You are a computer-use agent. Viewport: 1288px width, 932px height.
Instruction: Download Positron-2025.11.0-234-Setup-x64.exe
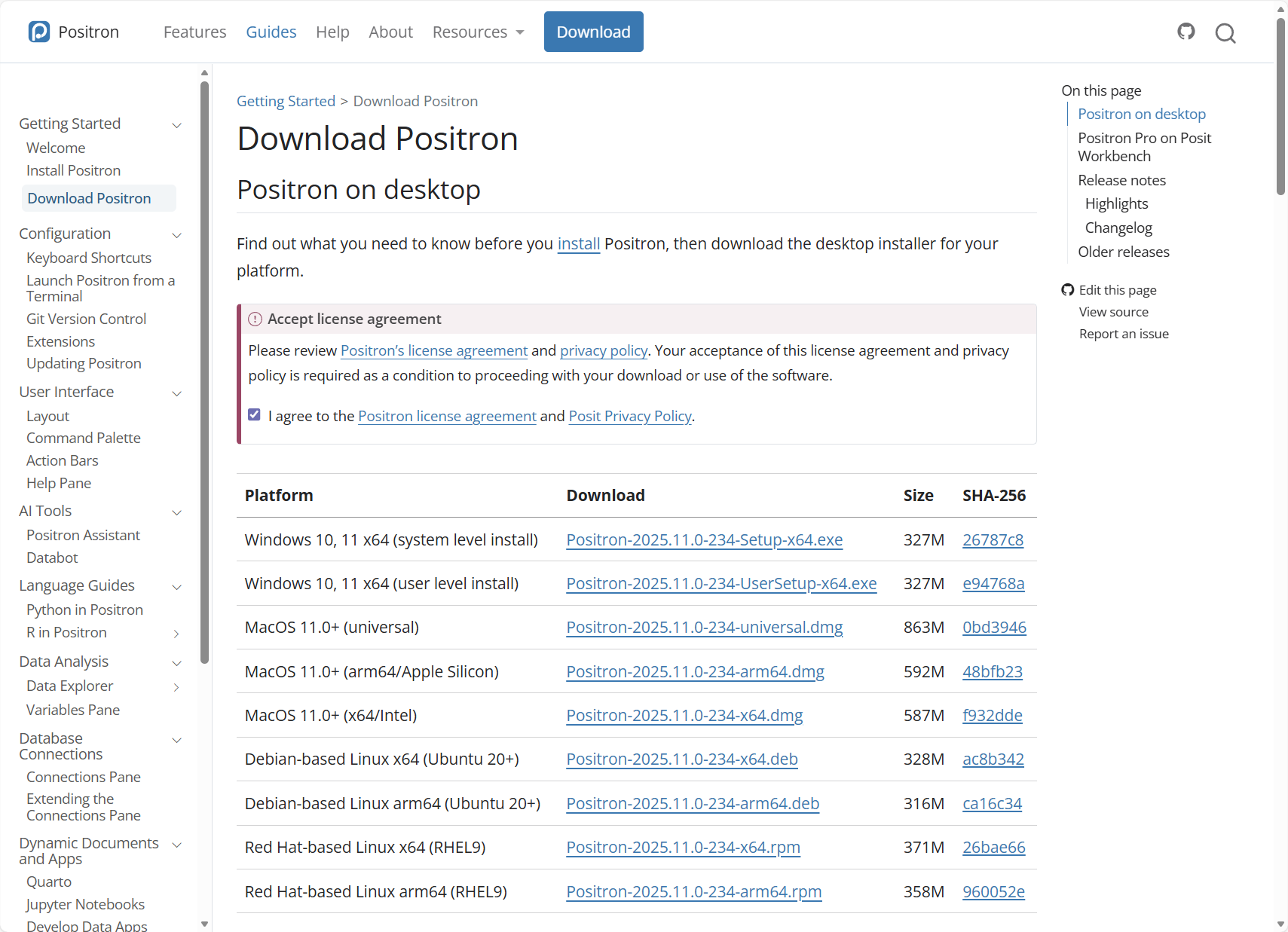pos(705,539)
